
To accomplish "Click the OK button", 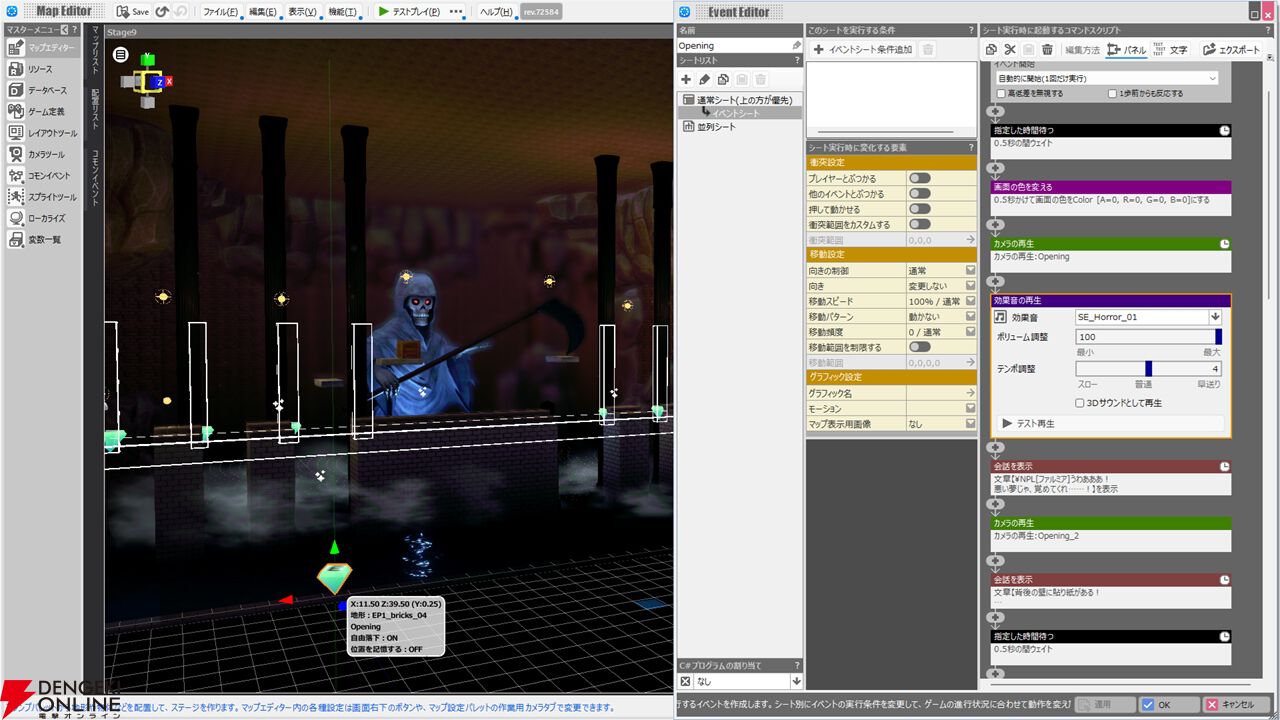I will click(x=1156, y=704).
